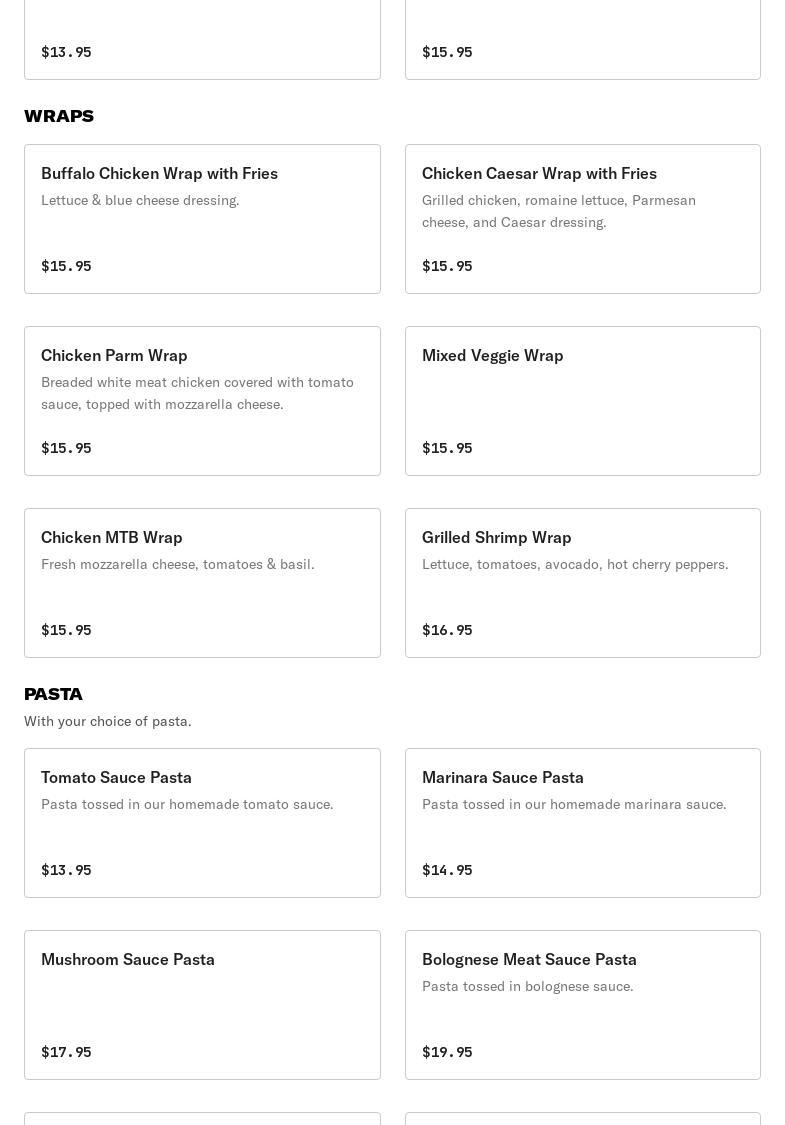
Task: Click the $14.95 price on Marinara Sauce Pasta
Action: [x=447, y=870]
